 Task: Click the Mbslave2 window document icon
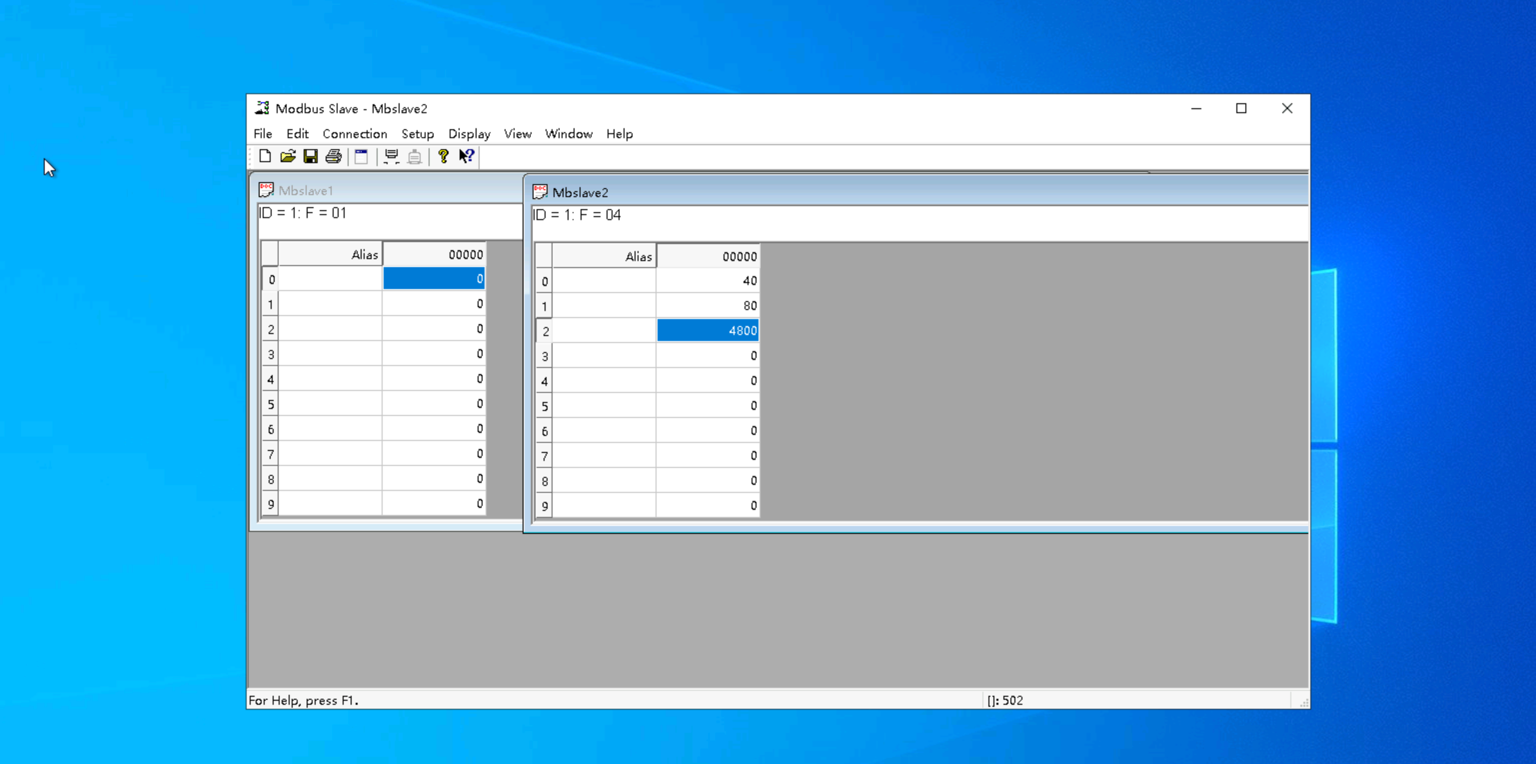click(x=540, y=192)
